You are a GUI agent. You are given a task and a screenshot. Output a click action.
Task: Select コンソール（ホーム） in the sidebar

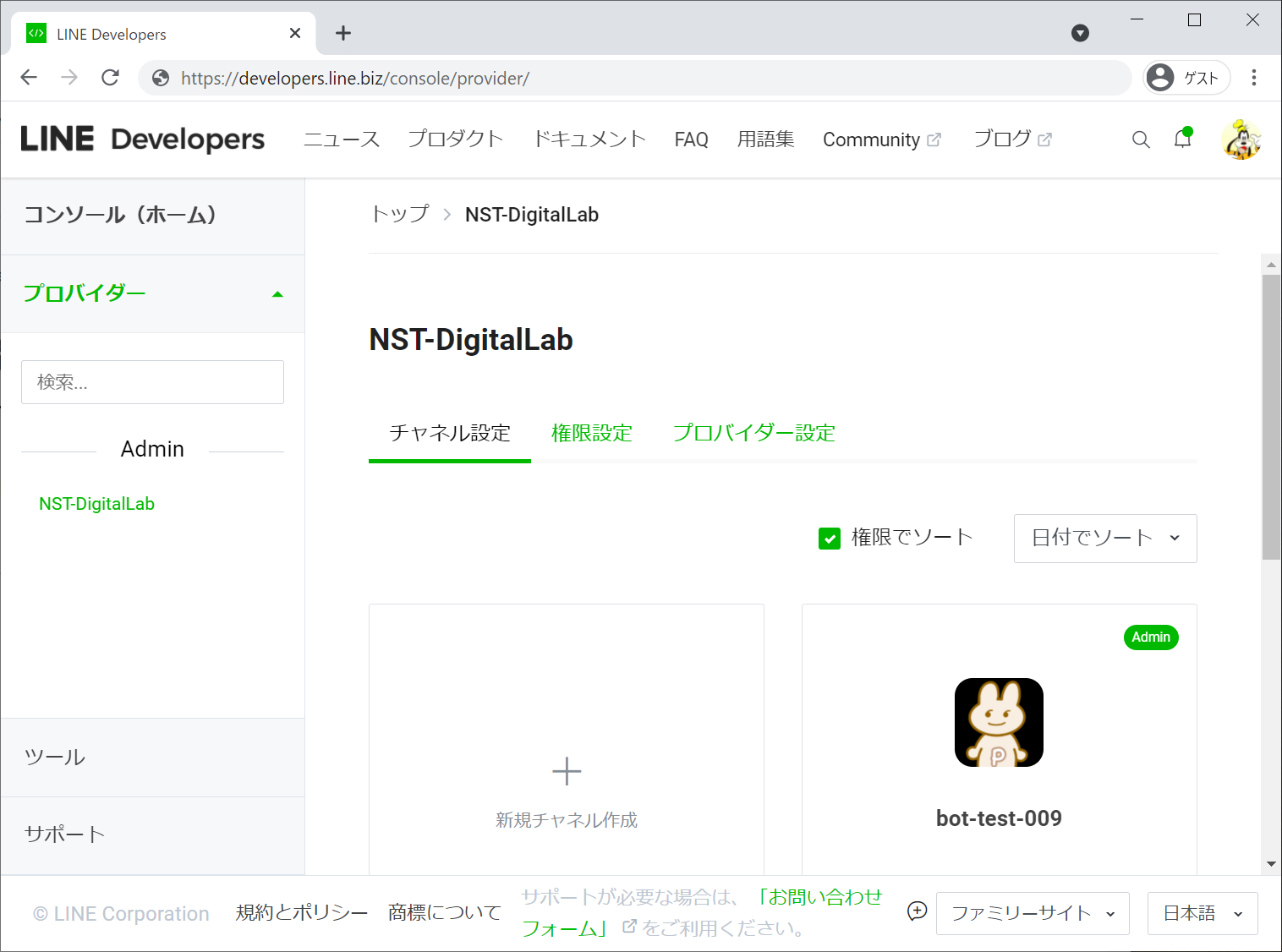152,216
